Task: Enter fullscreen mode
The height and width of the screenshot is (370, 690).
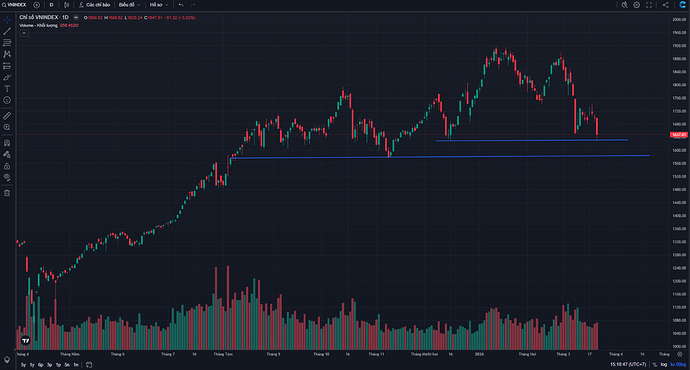Action: click(x=649, y=5)
